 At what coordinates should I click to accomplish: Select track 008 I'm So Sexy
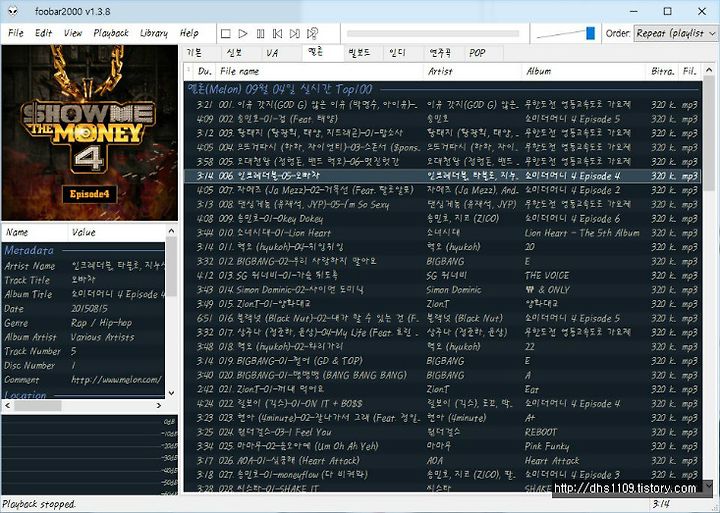pos(443,204)
